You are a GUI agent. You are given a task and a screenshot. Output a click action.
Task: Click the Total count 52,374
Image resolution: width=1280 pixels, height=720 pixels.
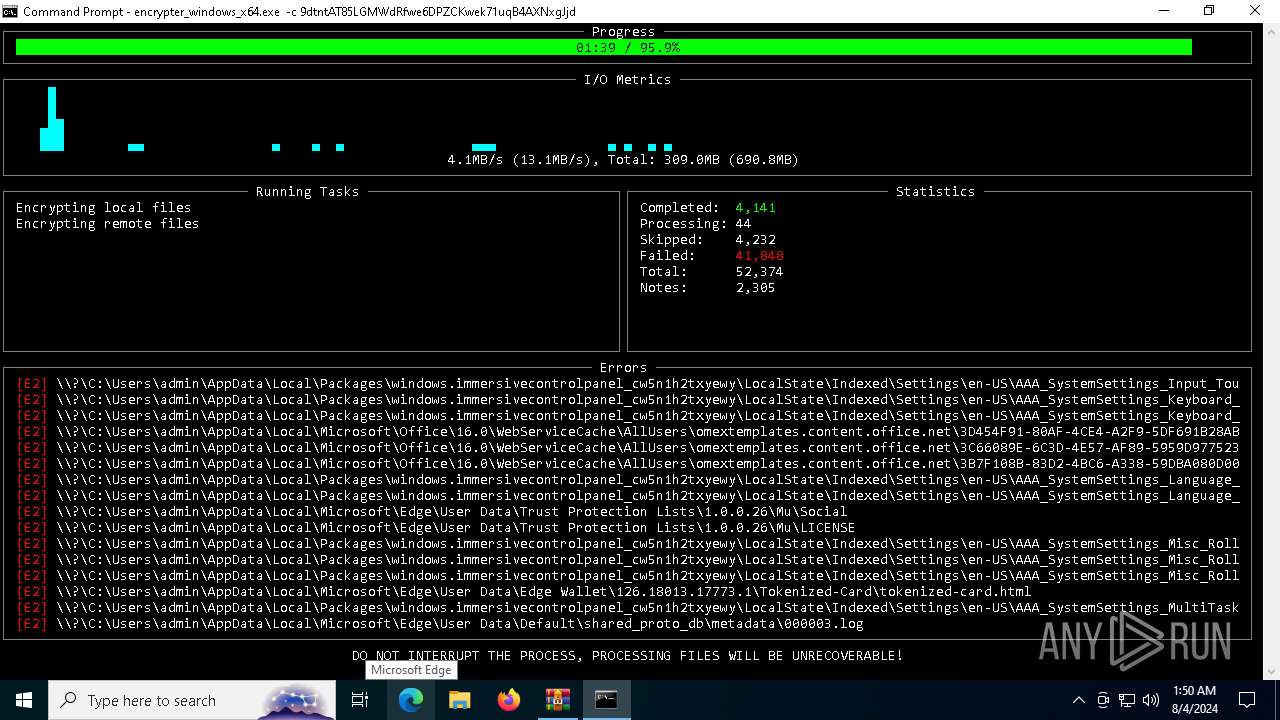pos(759,272)
